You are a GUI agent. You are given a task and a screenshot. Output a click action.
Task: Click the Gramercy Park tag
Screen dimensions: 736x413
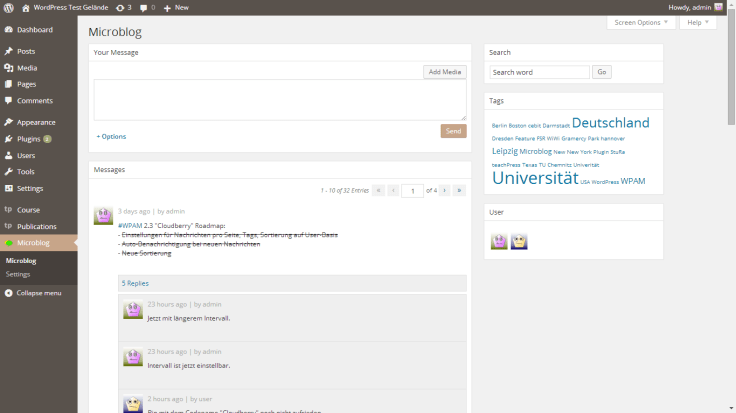pos(580,138)
